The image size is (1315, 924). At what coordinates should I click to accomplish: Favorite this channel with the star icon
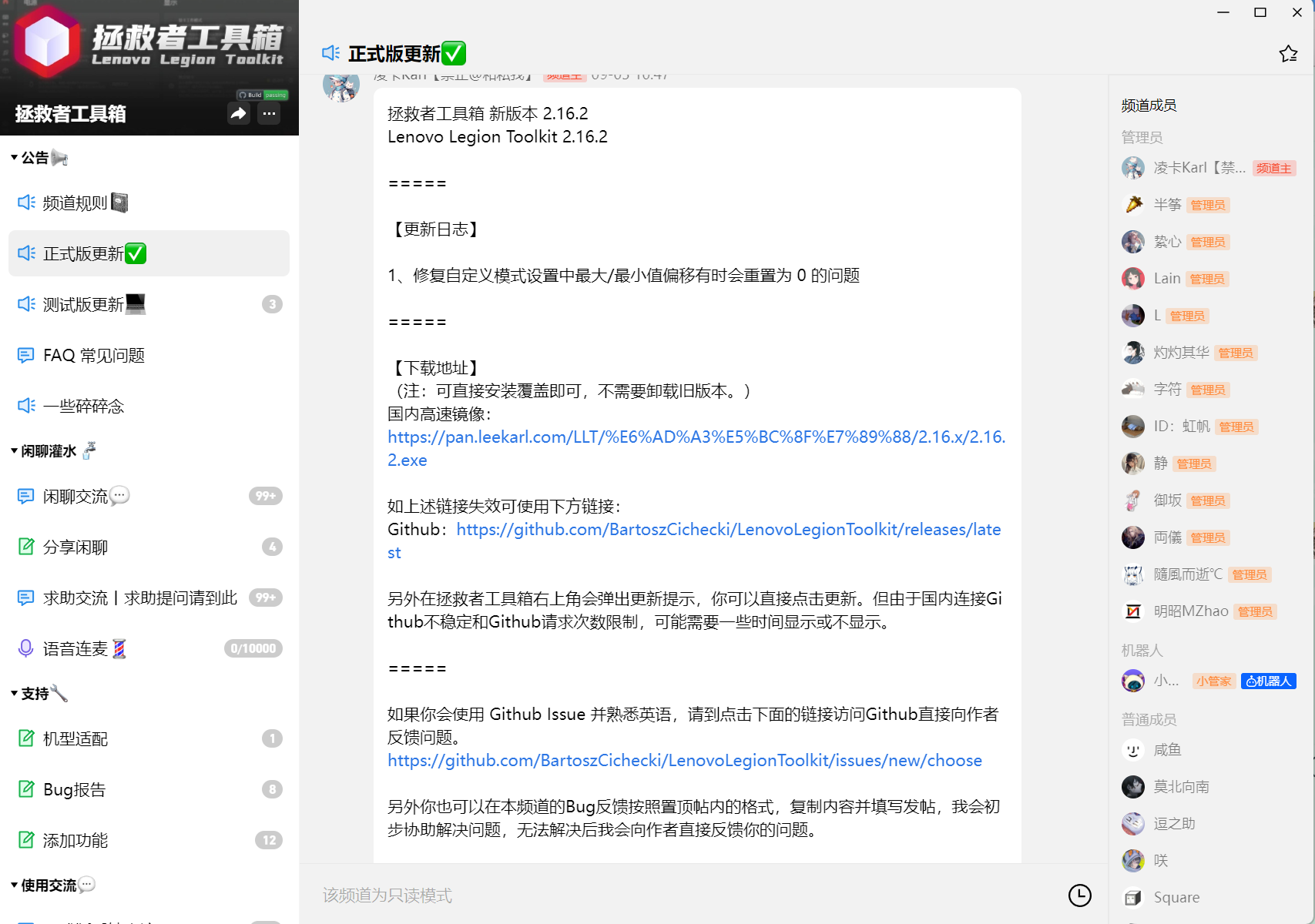pos(1288,54)
